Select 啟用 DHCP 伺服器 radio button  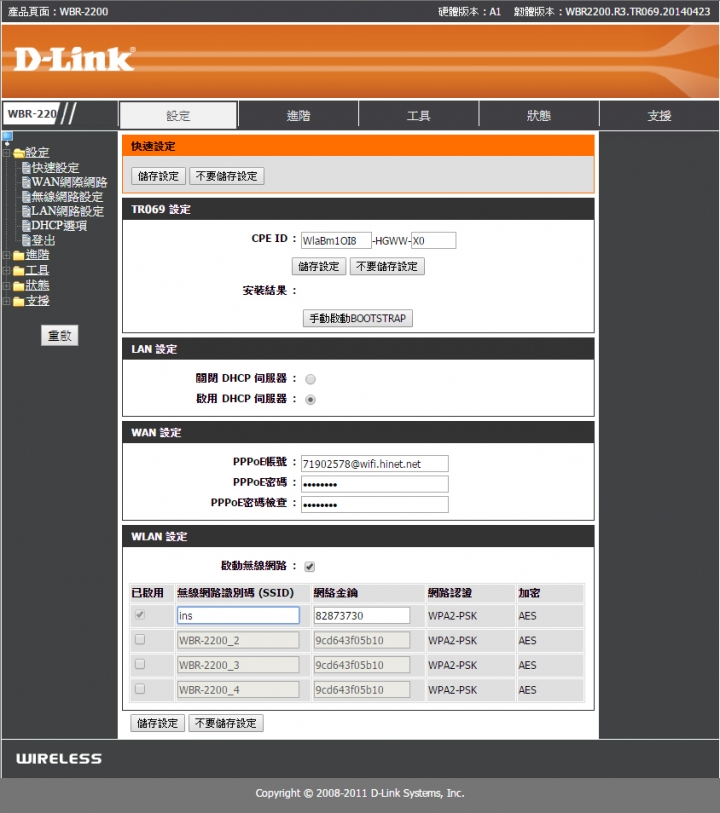[310, 399]
